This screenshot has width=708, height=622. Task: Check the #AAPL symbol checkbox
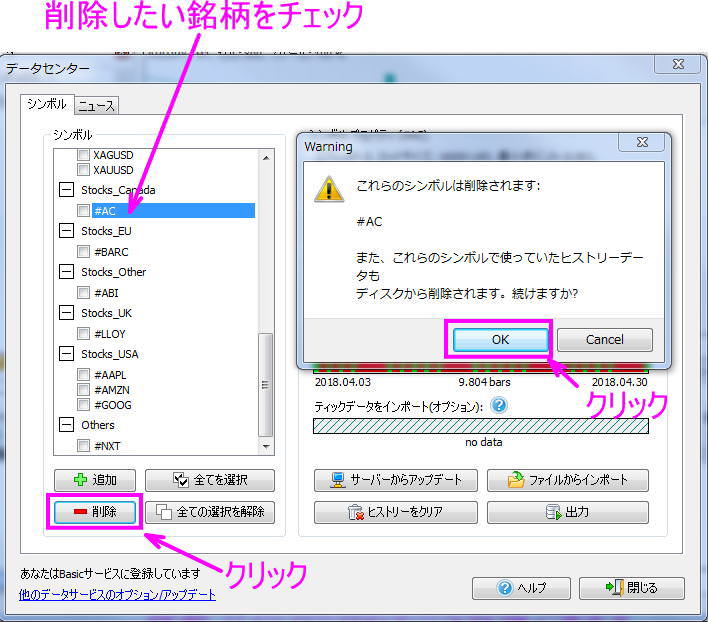84,375
